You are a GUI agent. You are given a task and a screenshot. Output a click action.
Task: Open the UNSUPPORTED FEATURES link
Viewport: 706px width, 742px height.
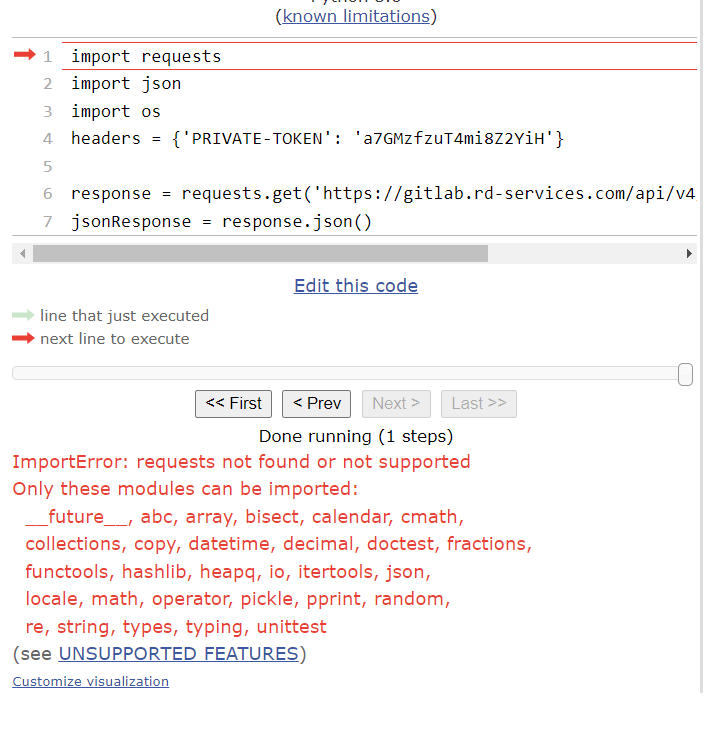click(178, 654)
